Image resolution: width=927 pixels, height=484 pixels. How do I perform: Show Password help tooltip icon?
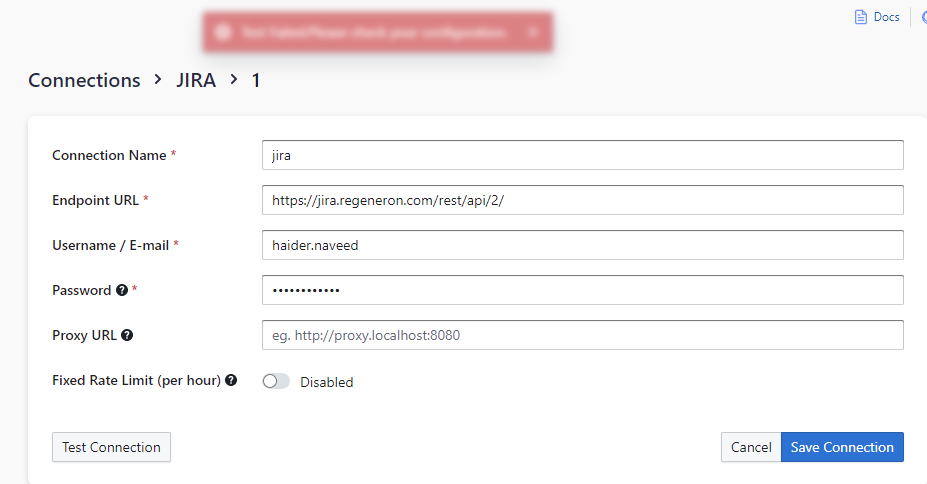(122, 290)
